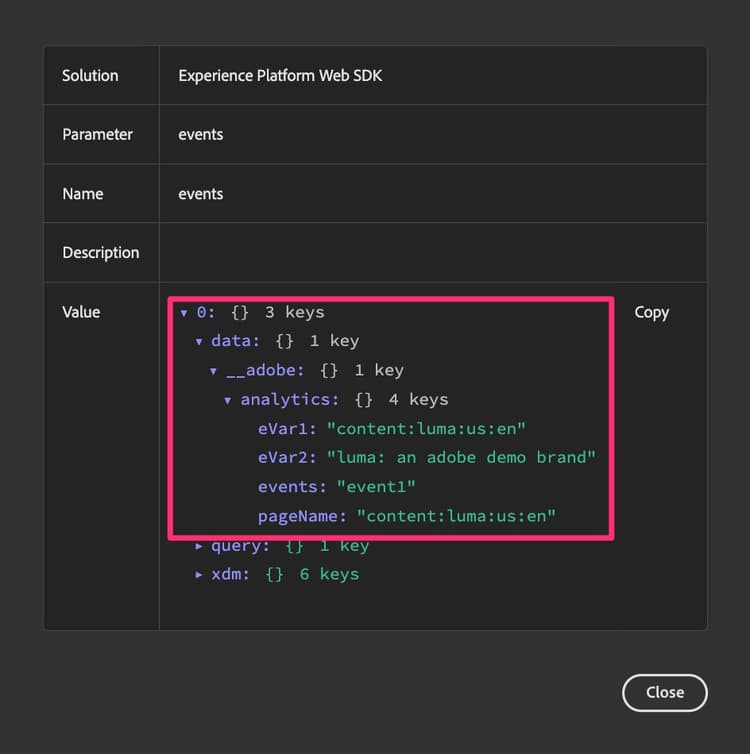The width and height of the screenshot is (750, 754).
Task: Select the __adobe key label
Action: click(x=265, y=370)
